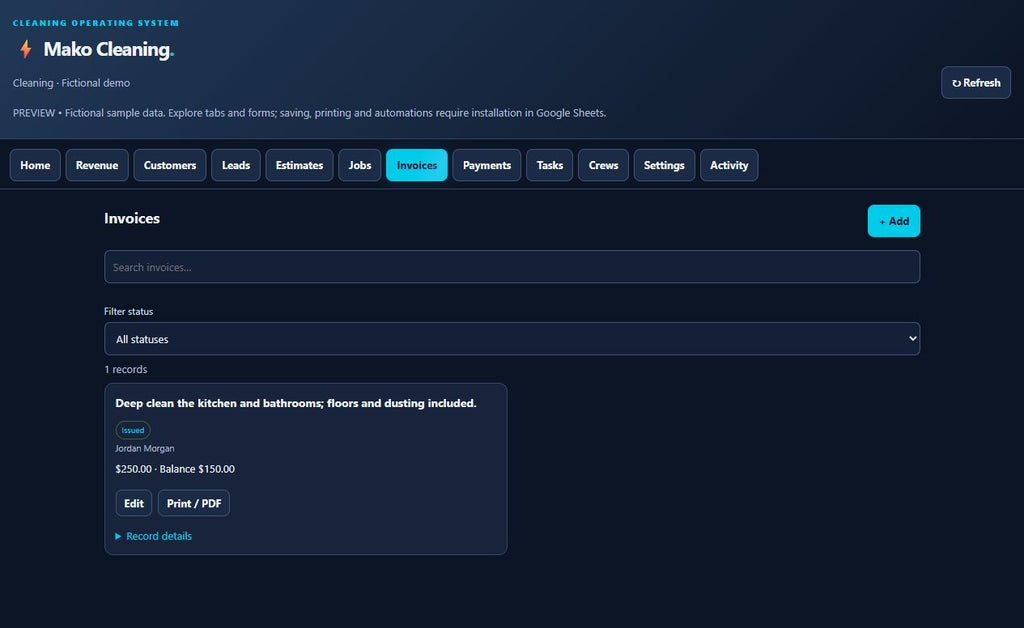This screenshot has width=1024, height=628.
Task: Select the Leads tab
Action: point(236,165)
